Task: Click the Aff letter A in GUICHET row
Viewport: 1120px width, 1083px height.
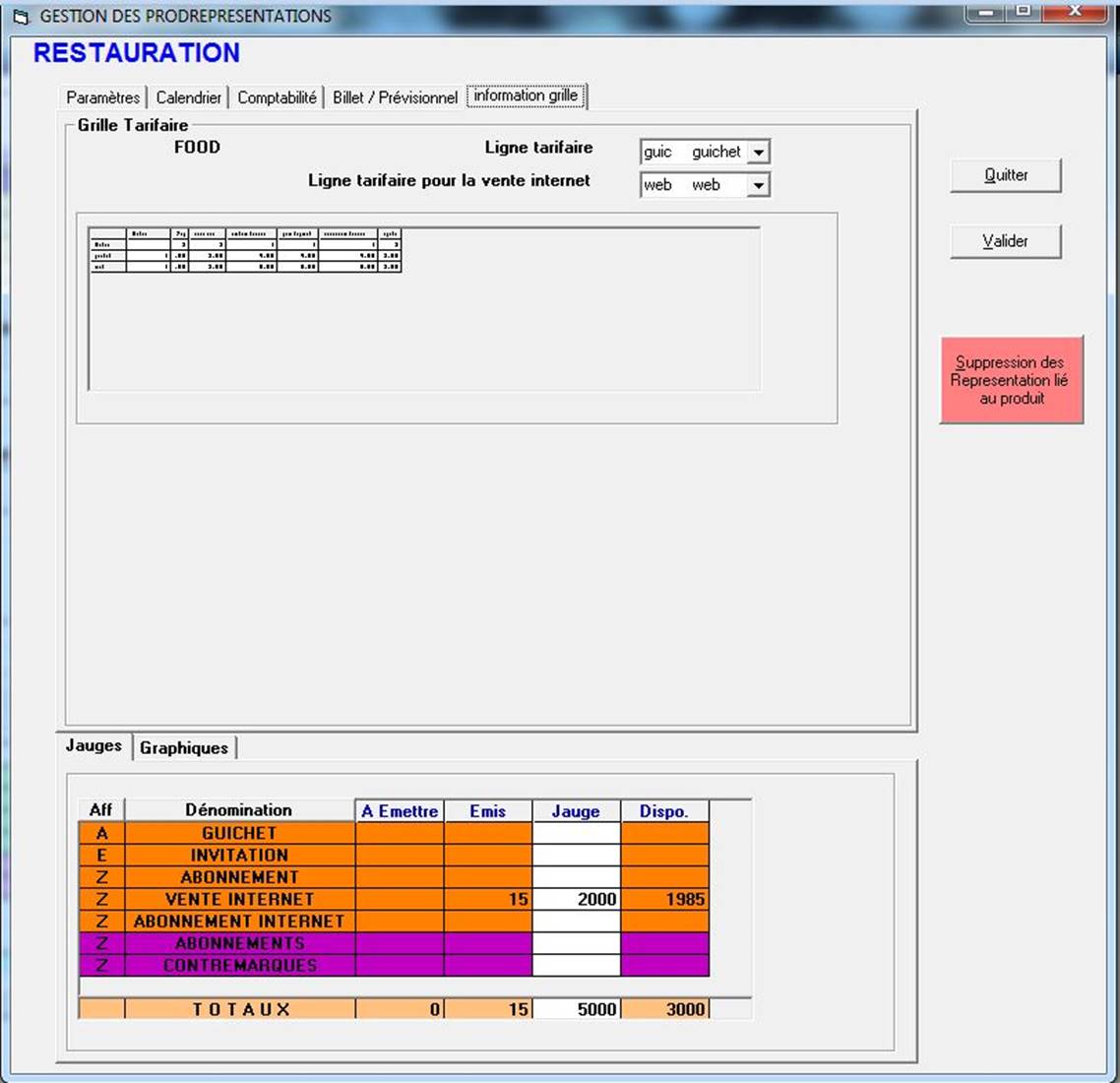Action: 101,833
